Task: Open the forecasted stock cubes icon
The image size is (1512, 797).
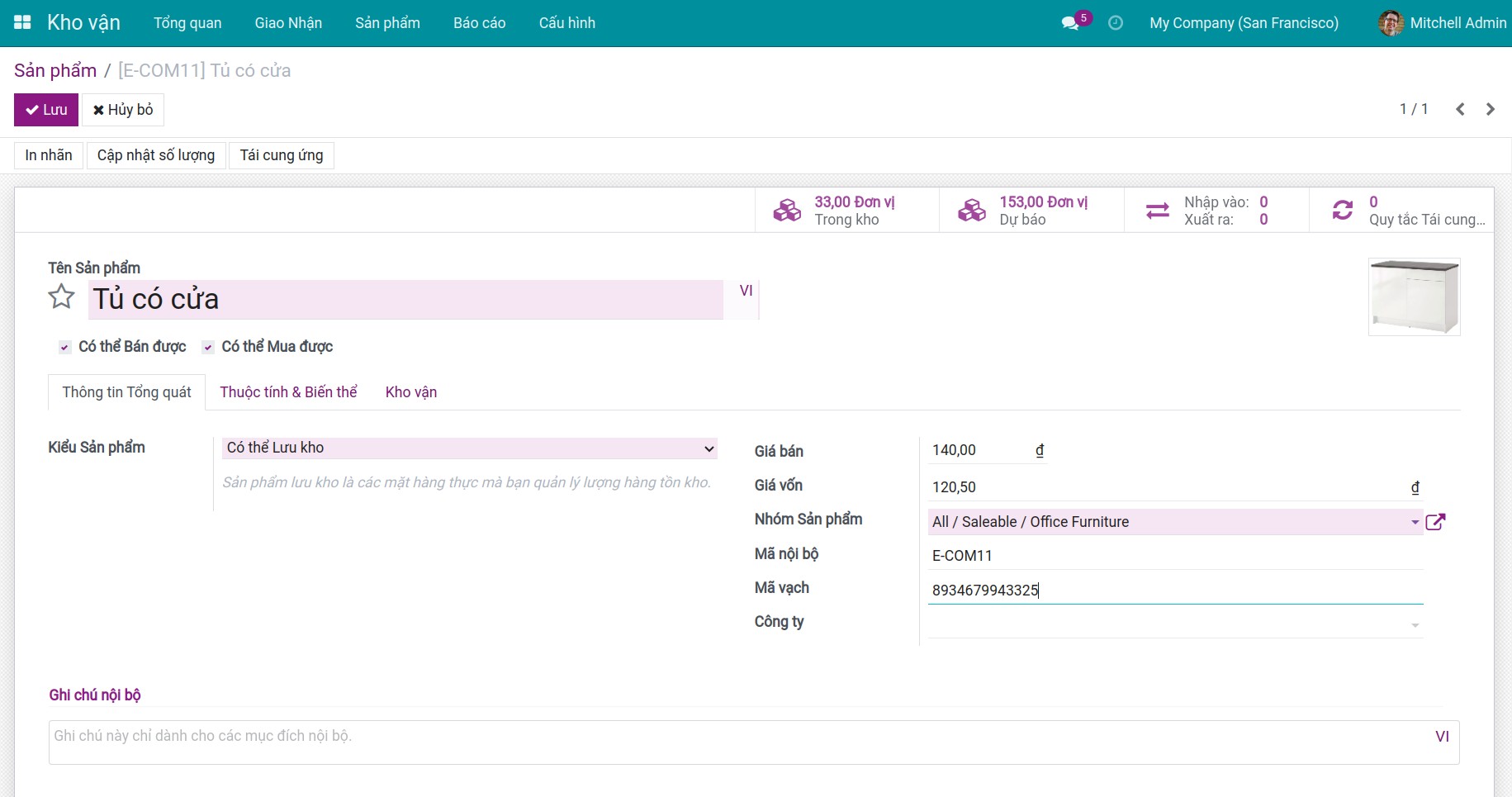Action: [972, 211]
